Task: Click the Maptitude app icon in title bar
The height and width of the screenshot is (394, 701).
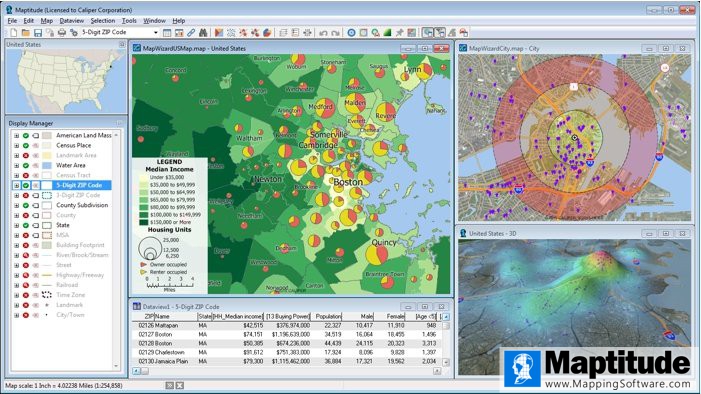Action: [9, 10]
